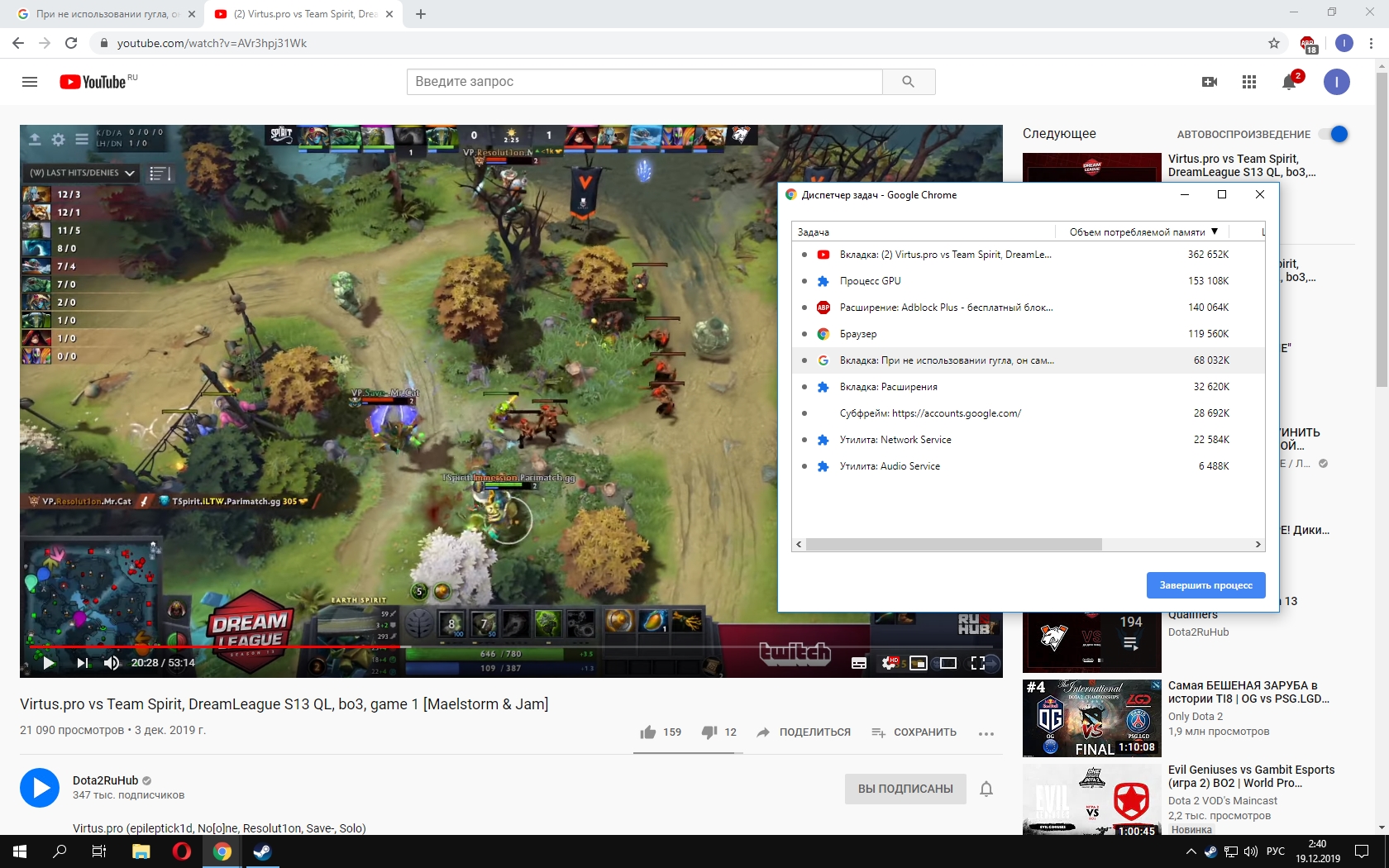This screenshot has width=1389, height=868.
Task: Click the YouTube search magnifier button
Action: [x=909, y=82]
